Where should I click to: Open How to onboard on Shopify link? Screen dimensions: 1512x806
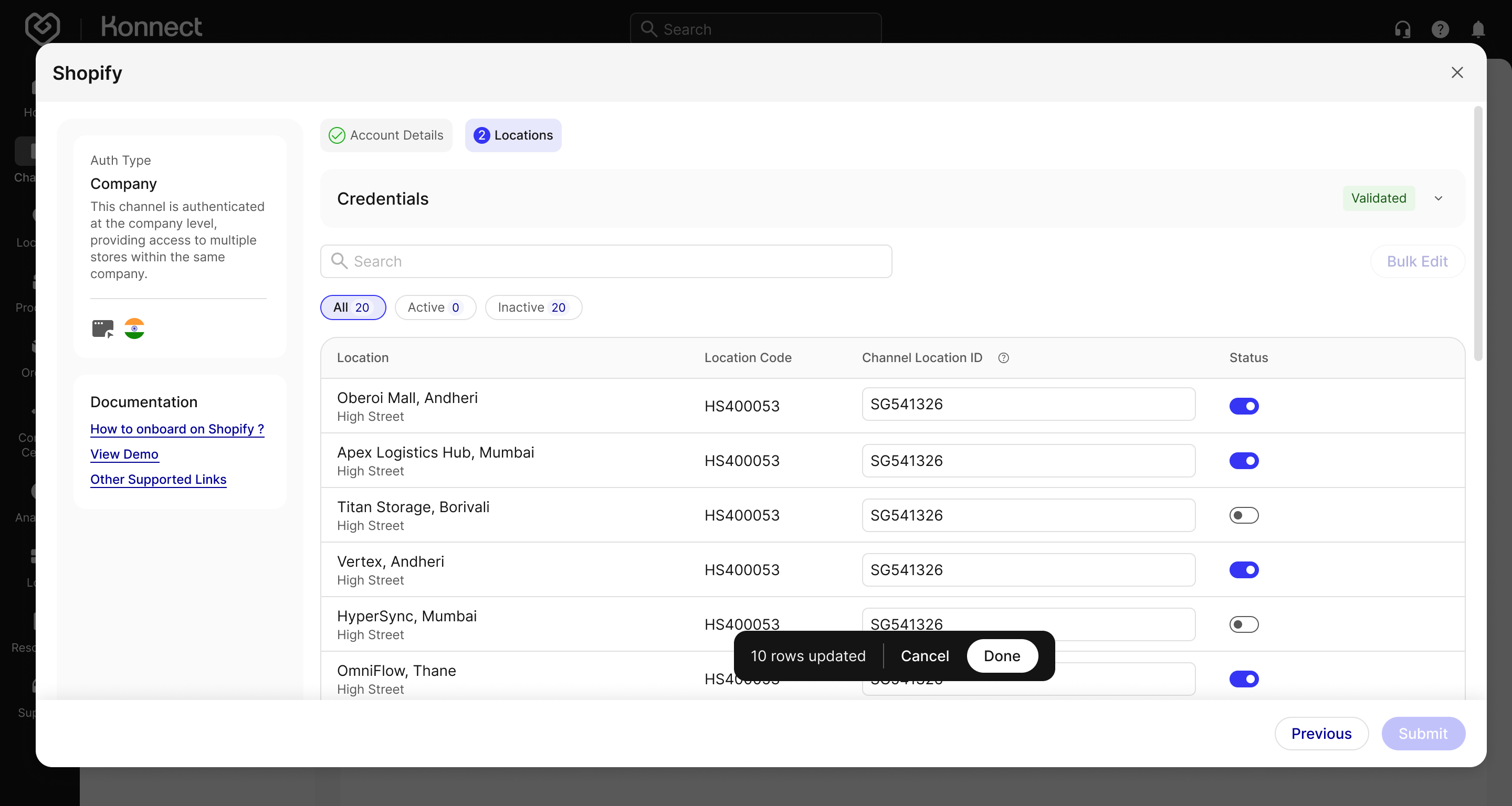tap(177, 429)
